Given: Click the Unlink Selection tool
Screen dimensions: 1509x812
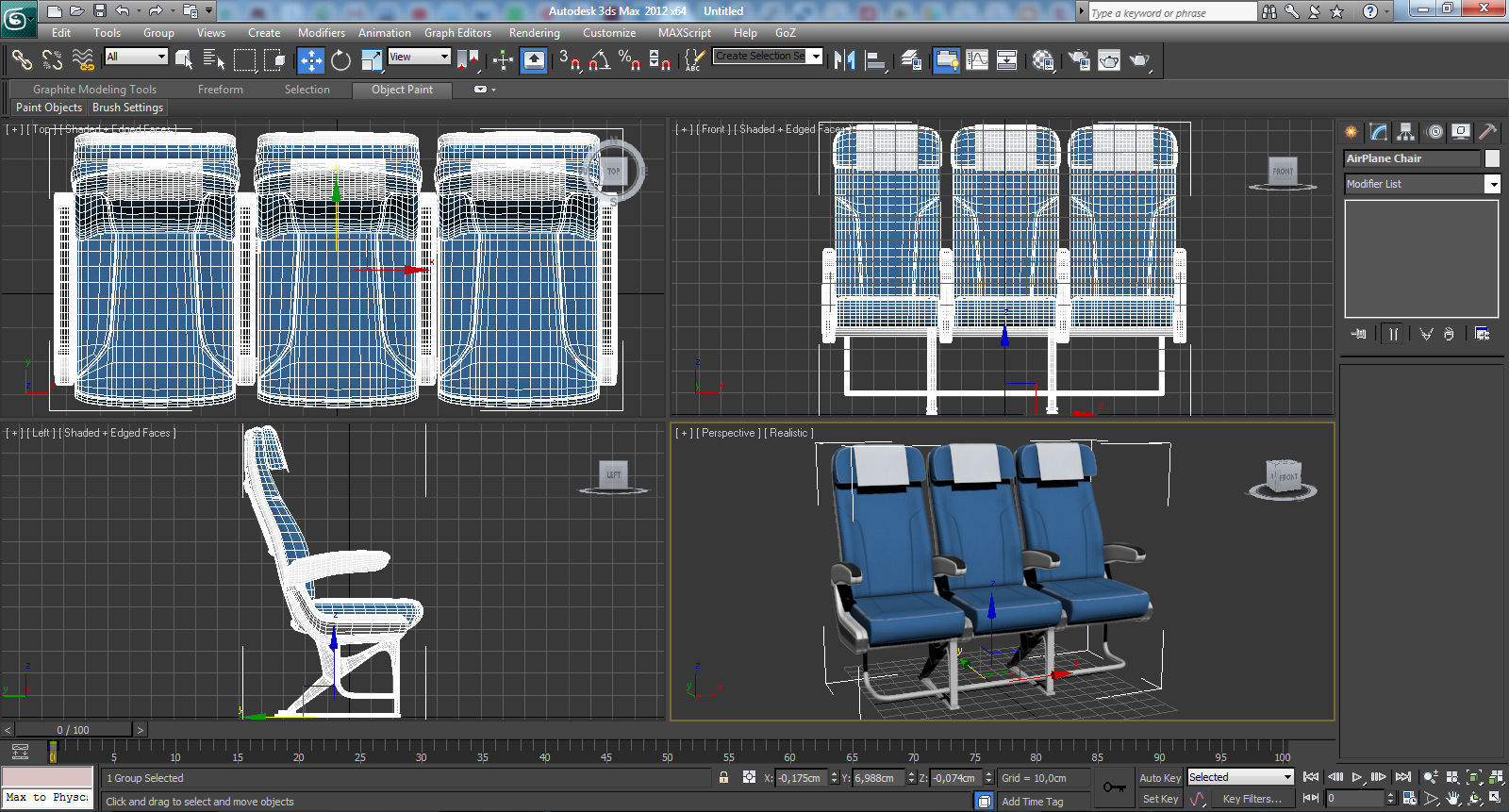Looking at the screenshot, I should 53,60.
